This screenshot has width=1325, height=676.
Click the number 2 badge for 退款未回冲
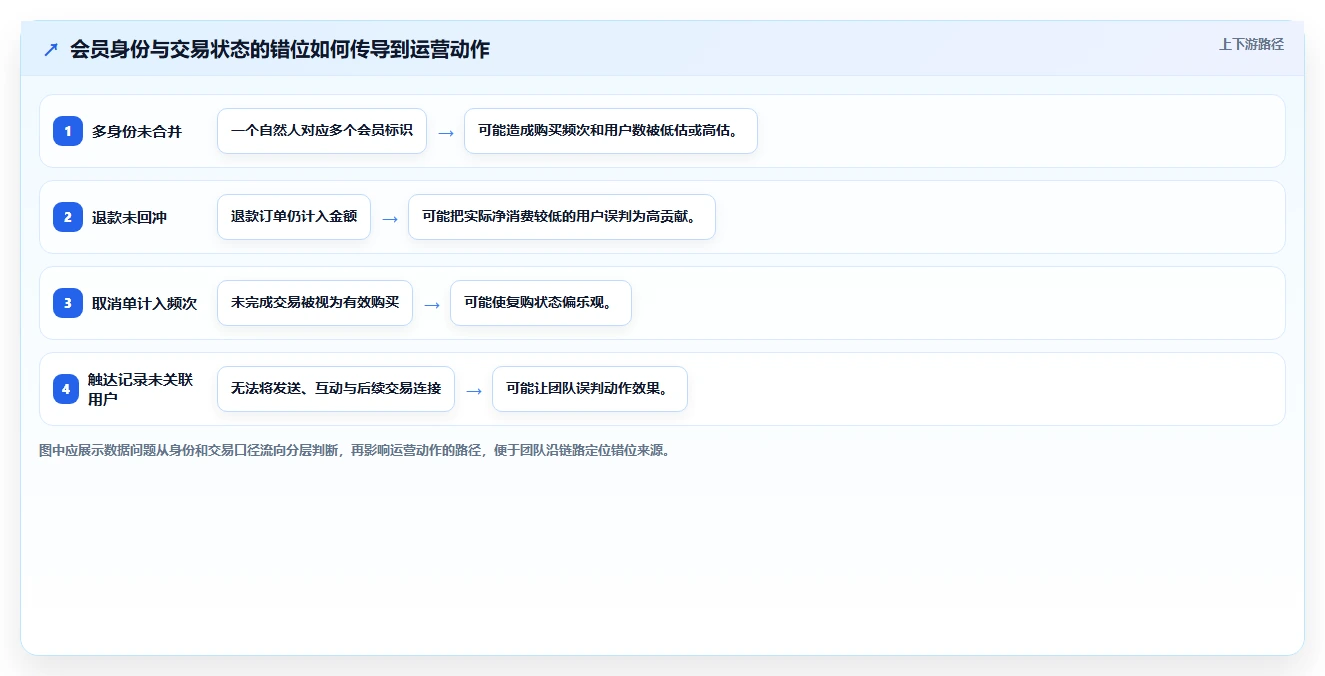pyautogui.click(x=67, y=217)
